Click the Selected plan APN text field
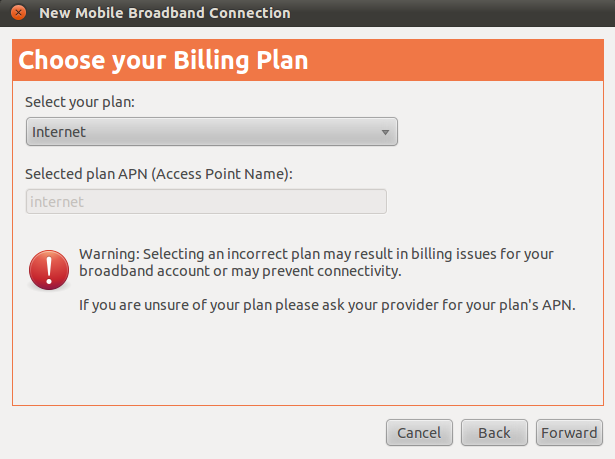 coord(206,201)
